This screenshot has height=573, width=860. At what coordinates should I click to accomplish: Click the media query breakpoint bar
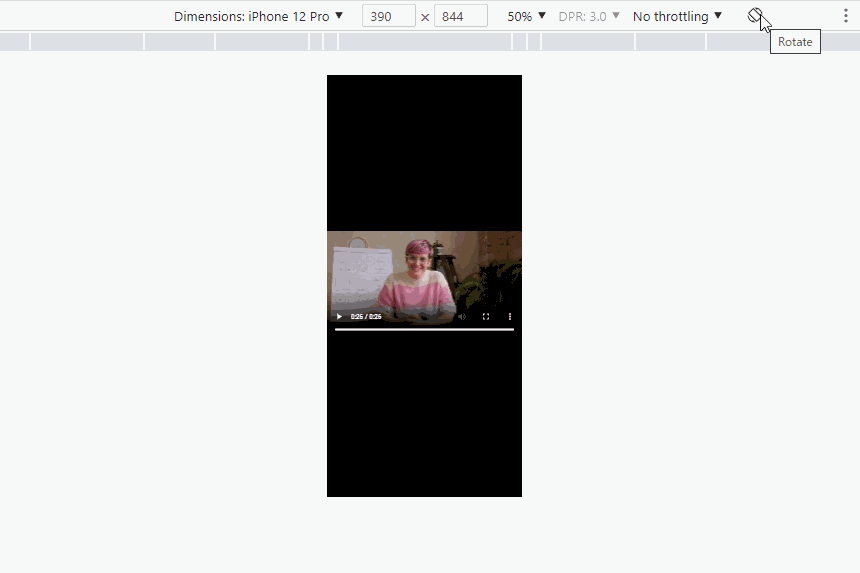click(x=430, y=42)
